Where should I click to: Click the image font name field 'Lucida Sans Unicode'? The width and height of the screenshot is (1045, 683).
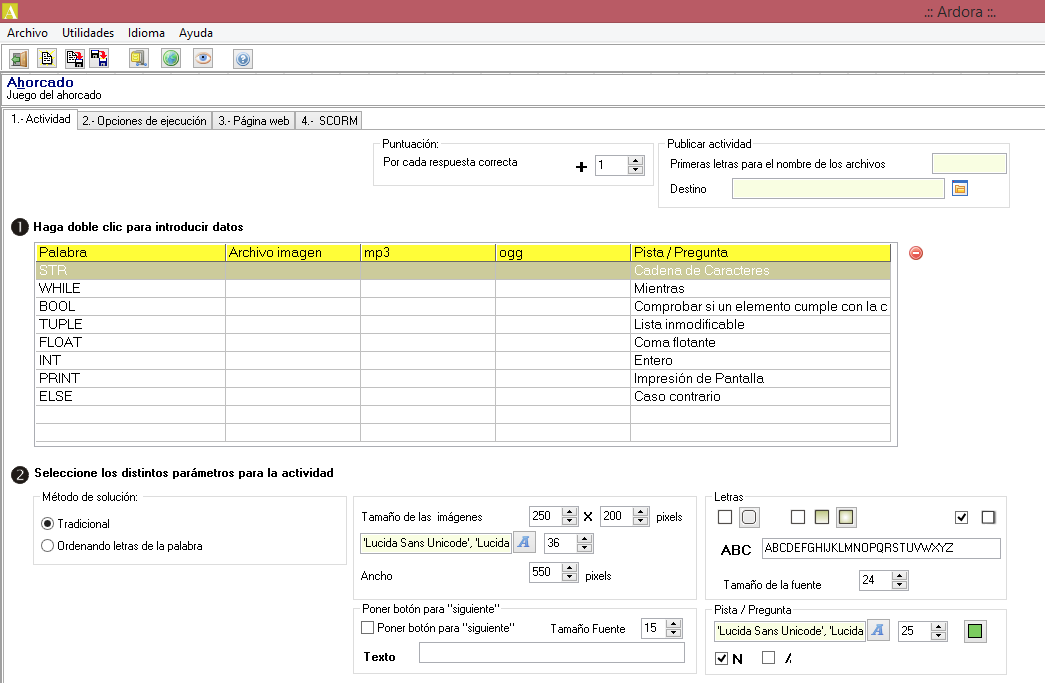click(436, 543)
